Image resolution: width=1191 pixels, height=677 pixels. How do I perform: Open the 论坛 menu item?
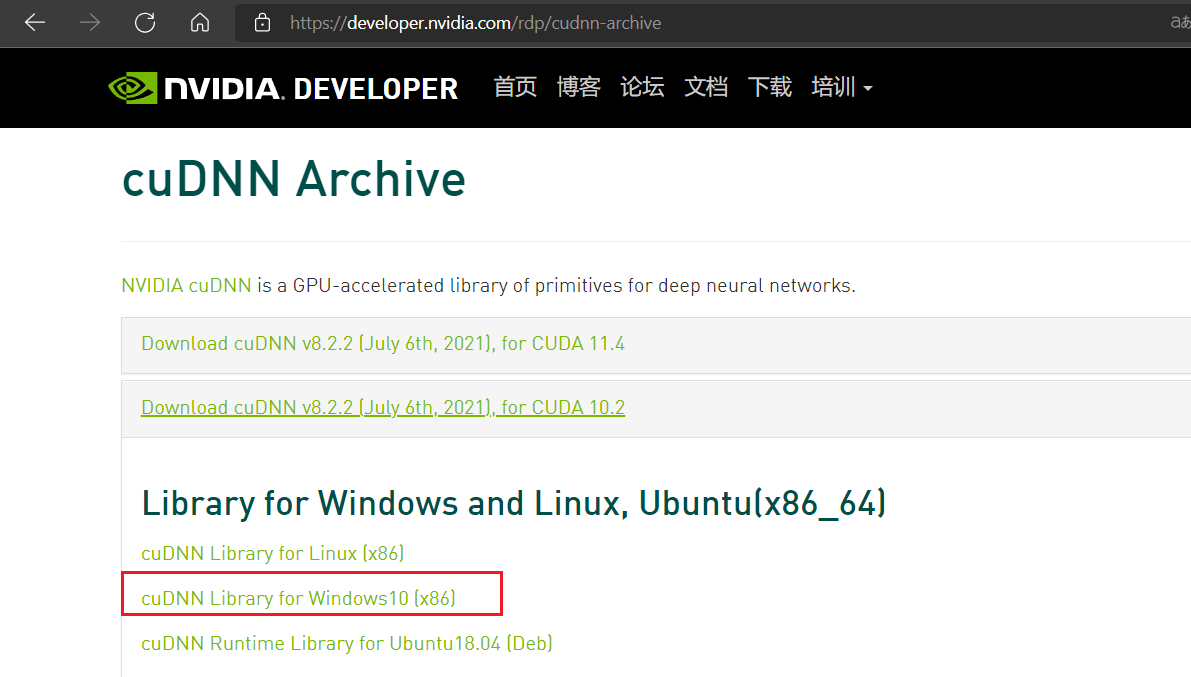click(x=643, y=87)
